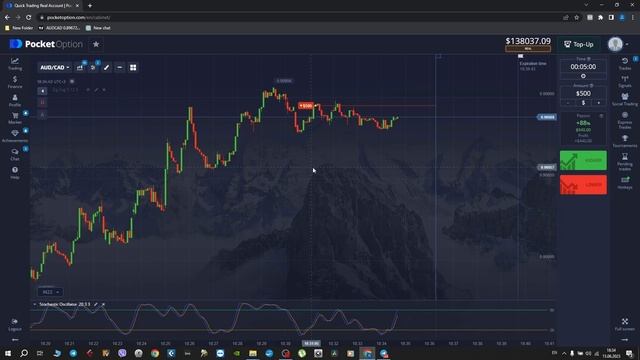Viewport: 640px width, 360px height.
Task: Open timeframe M dropdown at chart bottom-left
Action: coord(50,292)
